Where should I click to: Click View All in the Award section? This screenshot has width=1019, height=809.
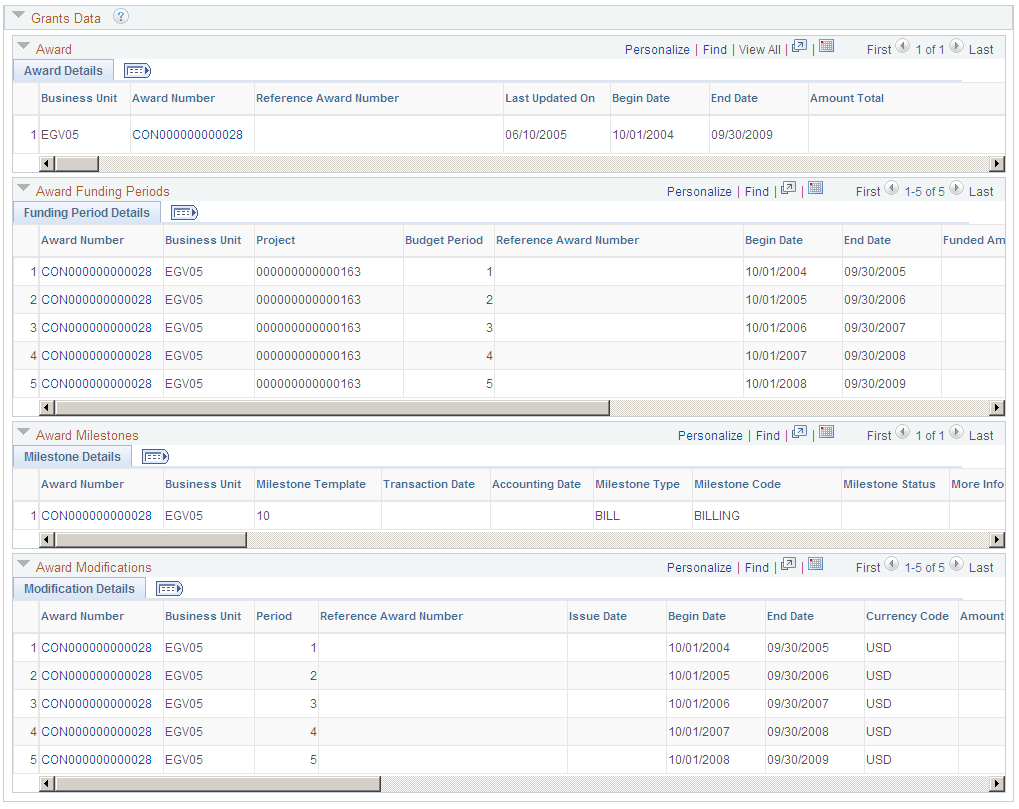coord(759,48)
